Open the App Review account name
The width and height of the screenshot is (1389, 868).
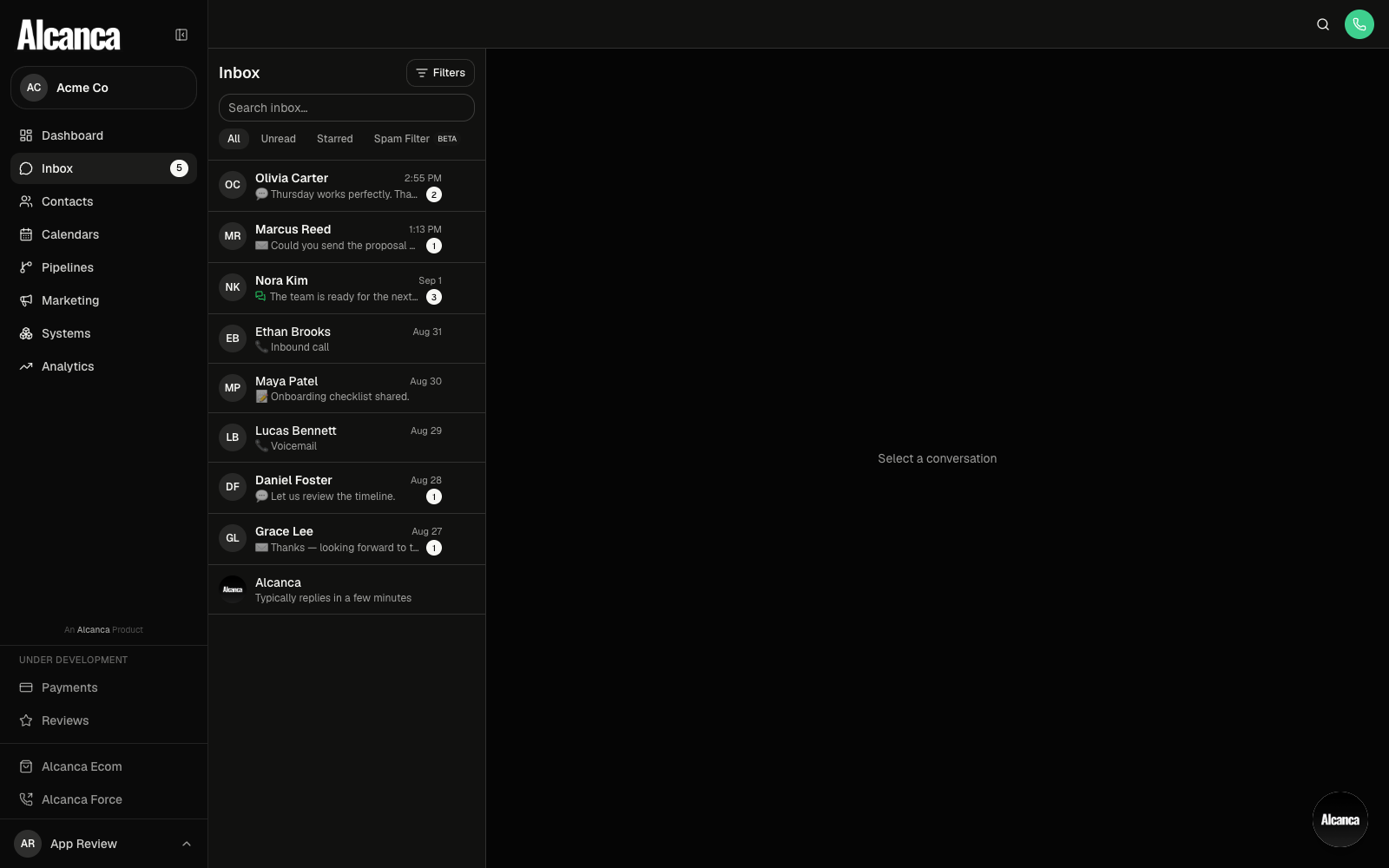83,844
